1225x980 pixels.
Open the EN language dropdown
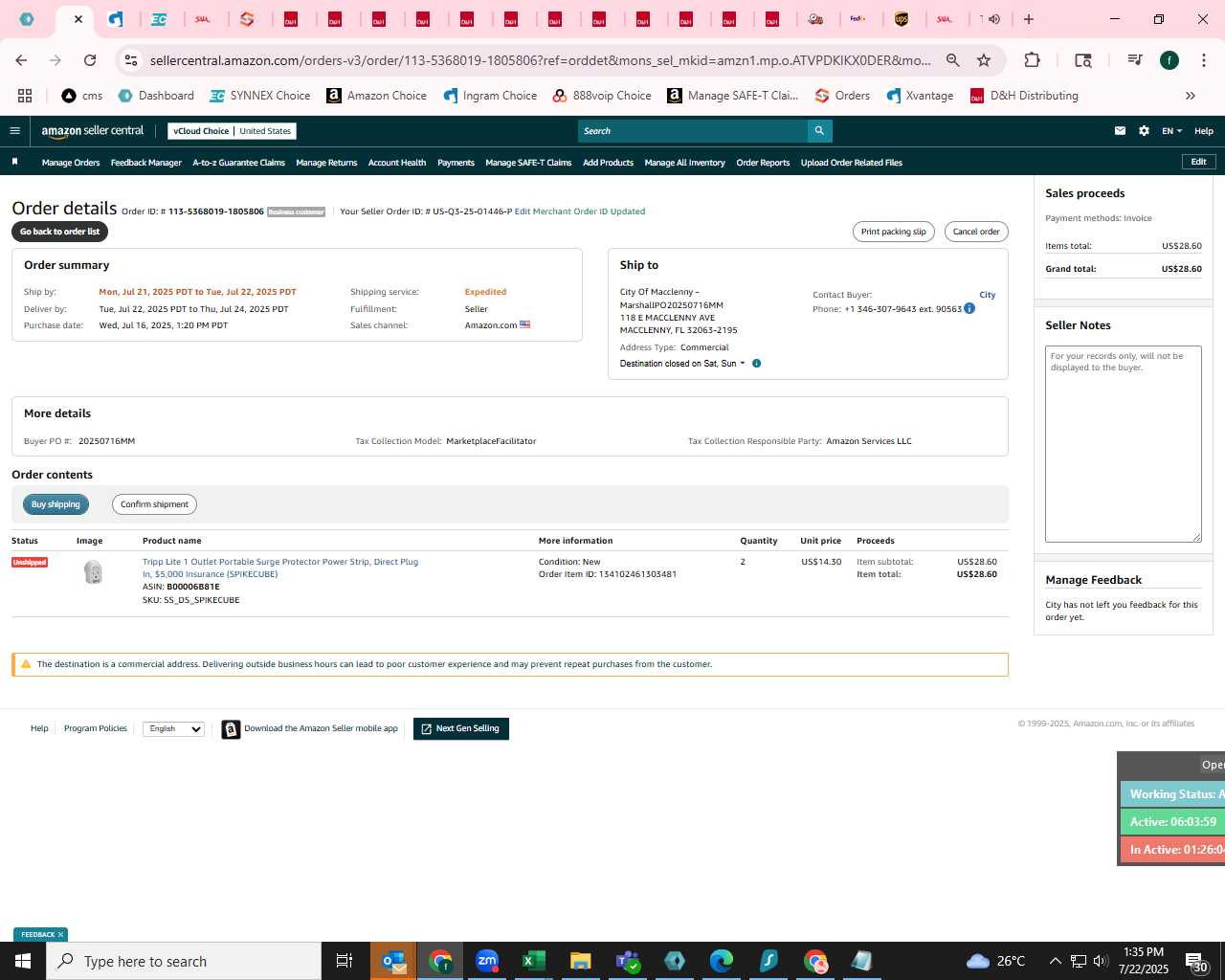point(1171,131)
